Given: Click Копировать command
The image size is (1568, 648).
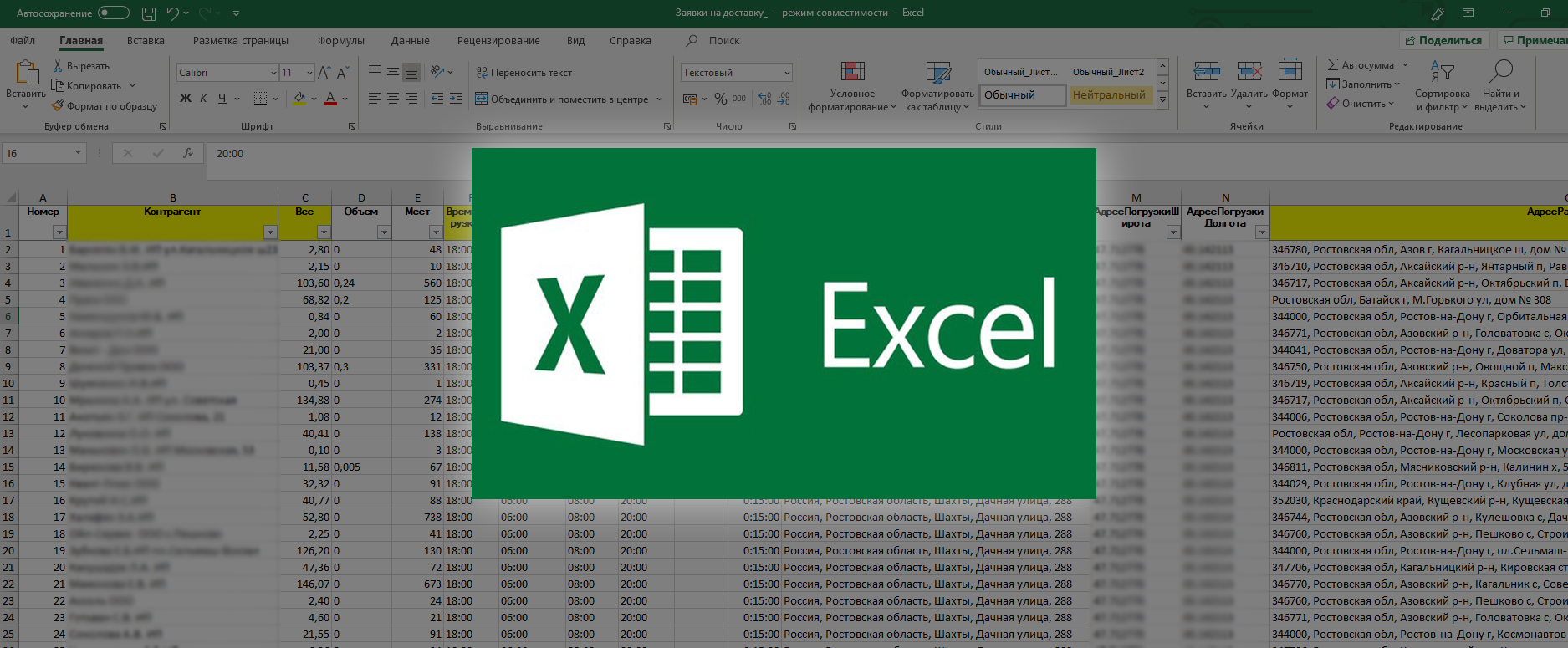Looking at the screenshot, I should pyautogui.click(x=87, y=86).
